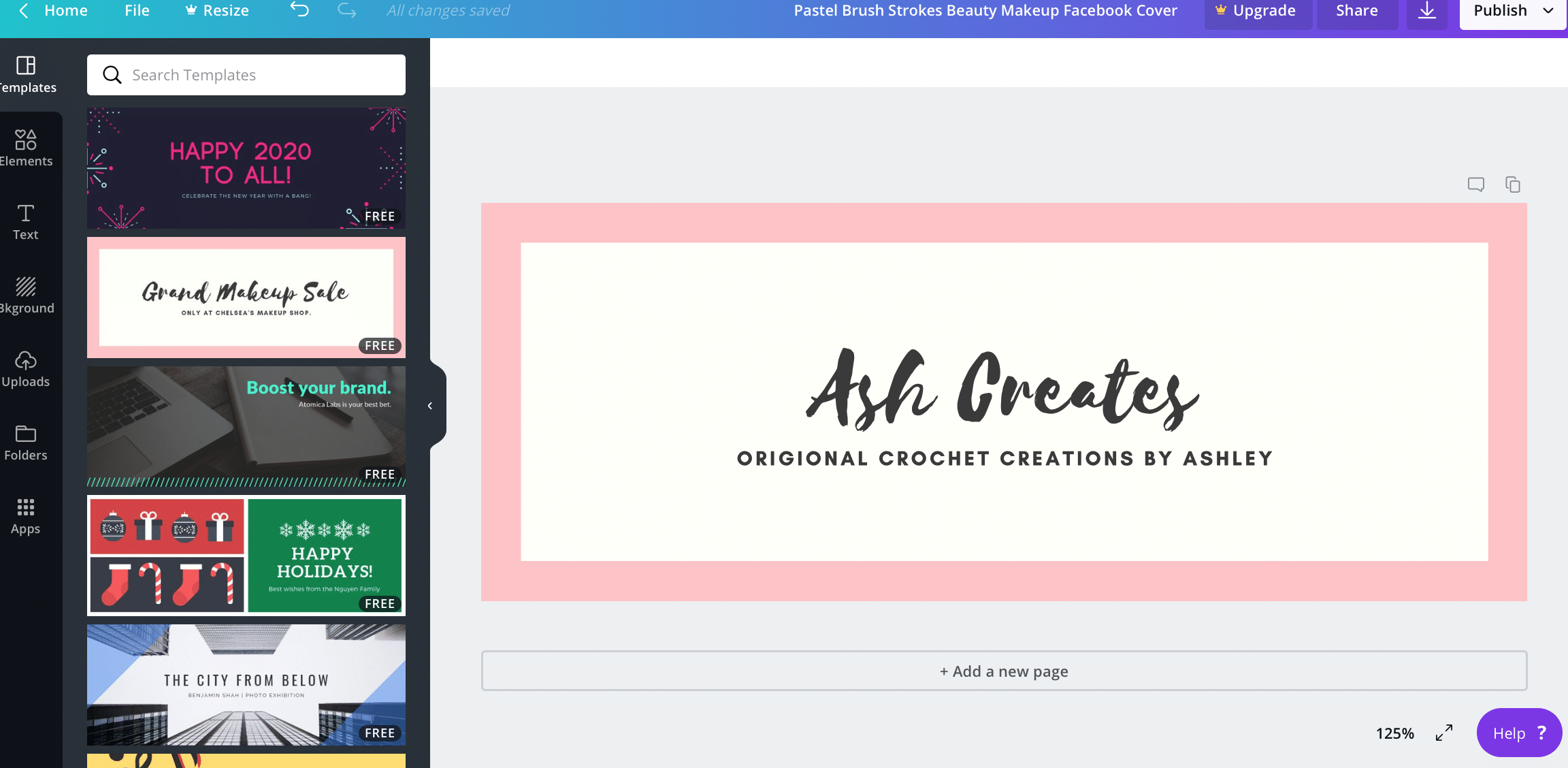Collapse the templates side panel
The width and height of the screenshot is (1568, 768).
coord(430,406)
